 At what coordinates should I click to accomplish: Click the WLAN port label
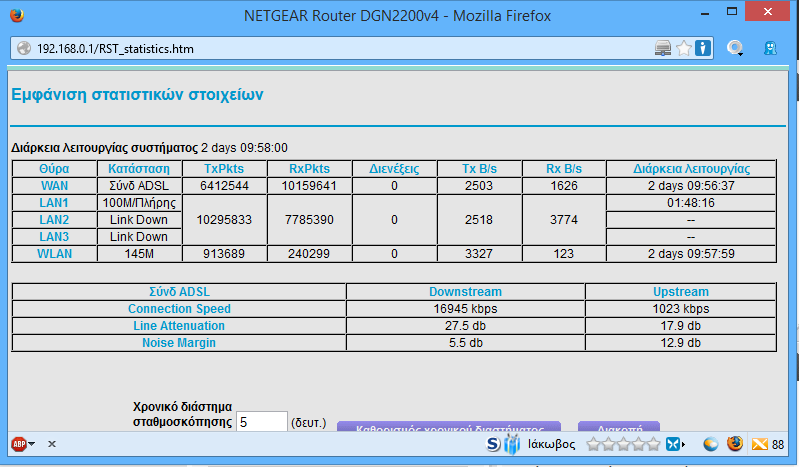point(55,253)
